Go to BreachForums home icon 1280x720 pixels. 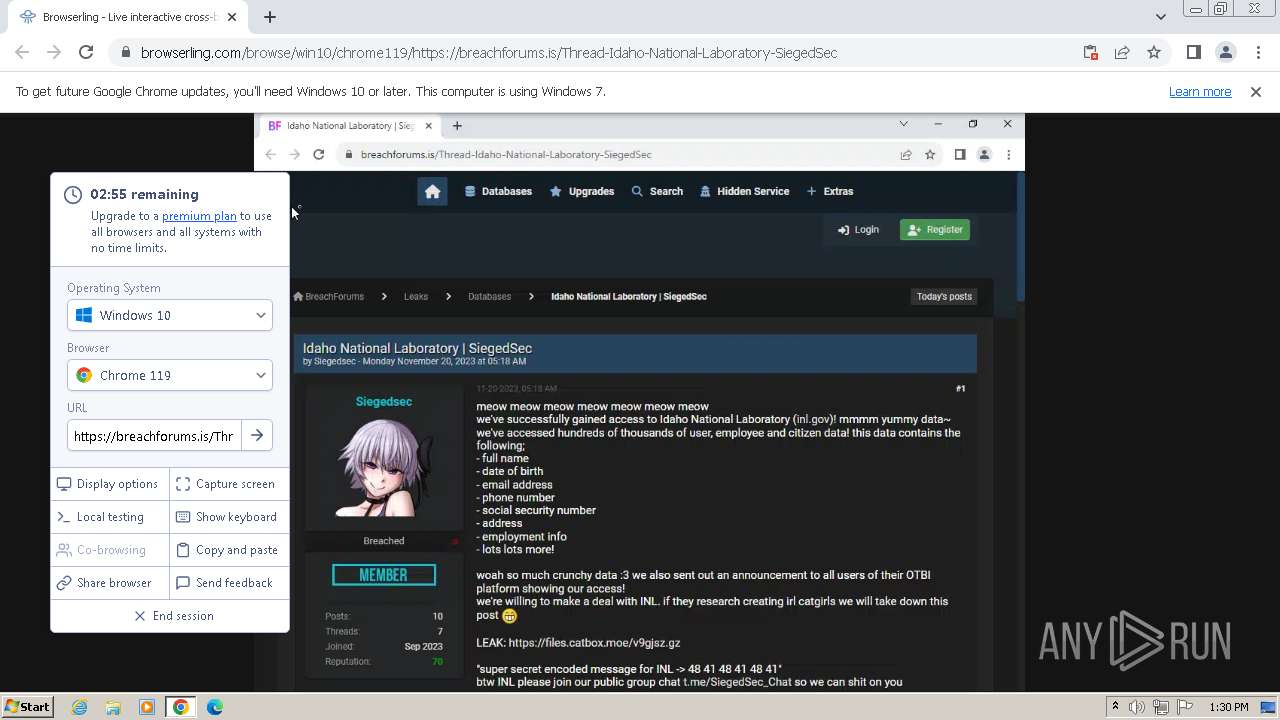click(x=432, y=191)
